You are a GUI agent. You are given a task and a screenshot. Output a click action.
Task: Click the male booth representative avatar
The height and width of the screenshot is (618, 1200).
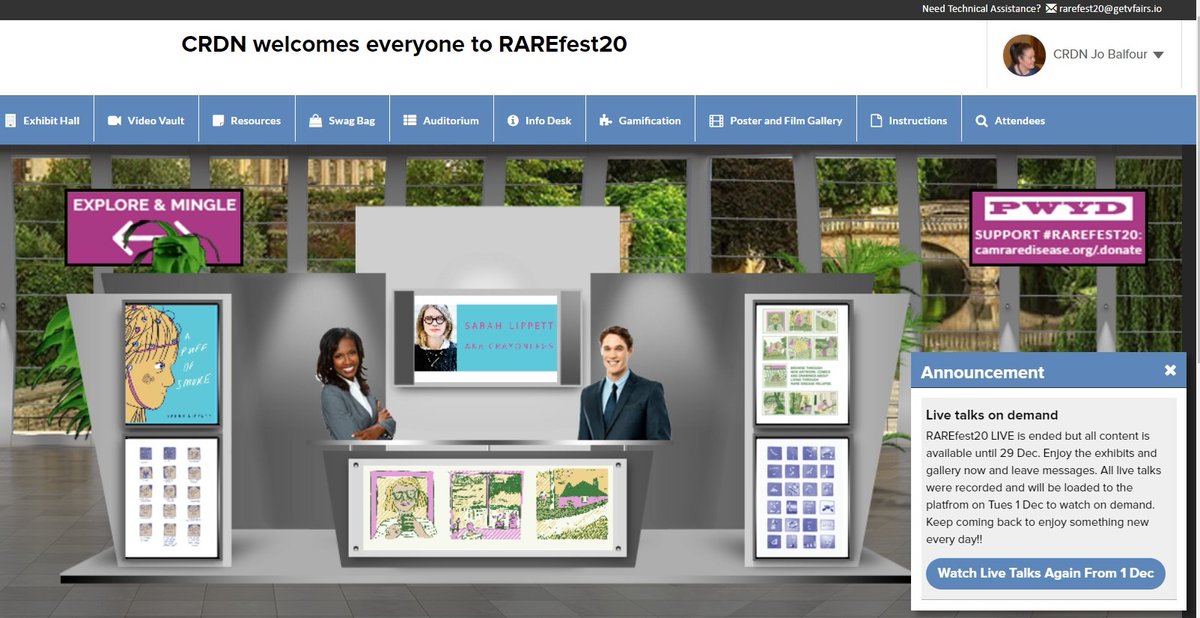[x=623, y=384]
